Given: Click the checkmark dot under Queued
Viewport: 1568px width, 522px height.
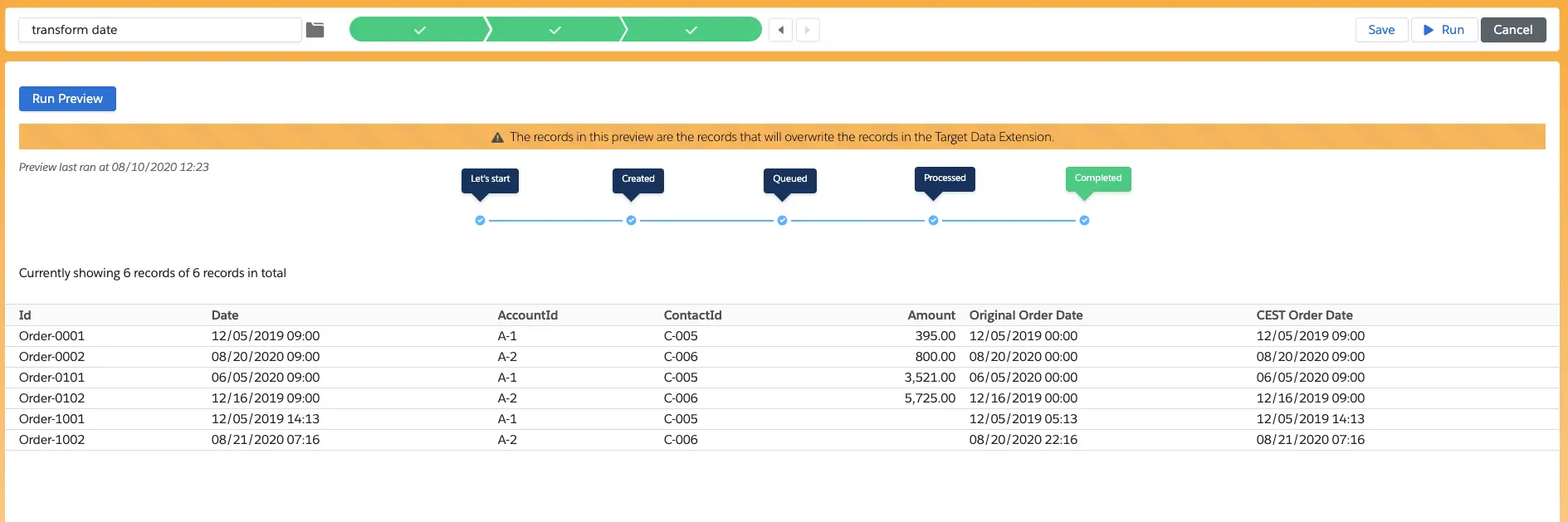Looking at the screenshot, I should tap(782, 221).
